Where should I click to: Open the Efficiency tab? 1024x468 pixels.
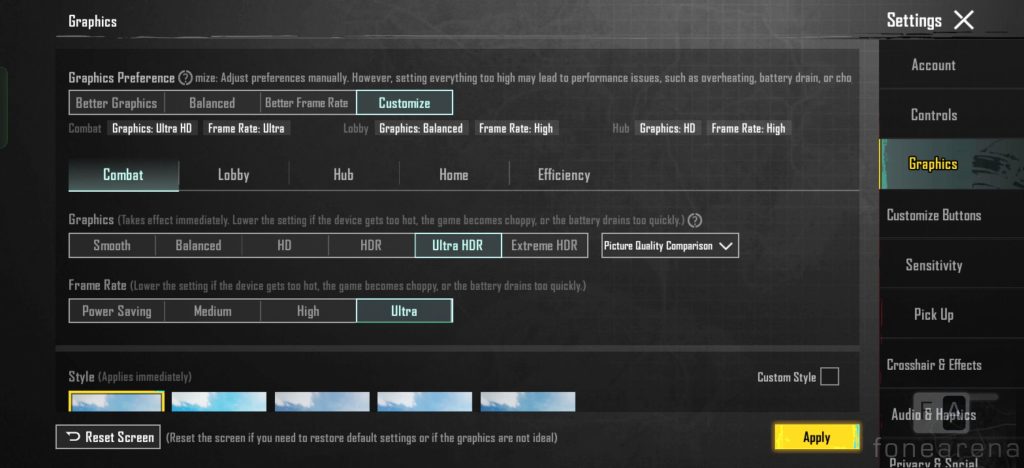point(564,175)
